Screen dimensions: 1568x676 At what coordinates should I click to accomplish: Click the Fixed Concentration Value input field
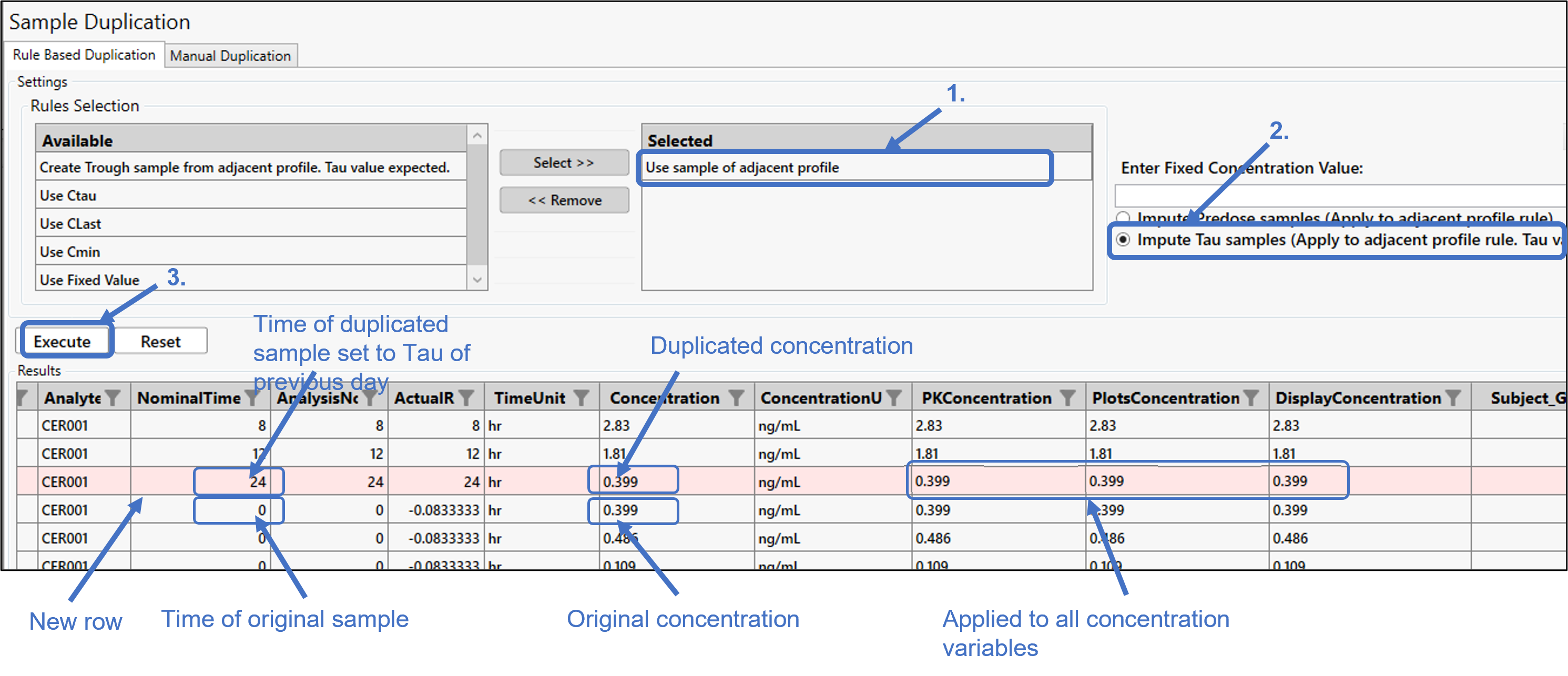(x=1339, y=196)
